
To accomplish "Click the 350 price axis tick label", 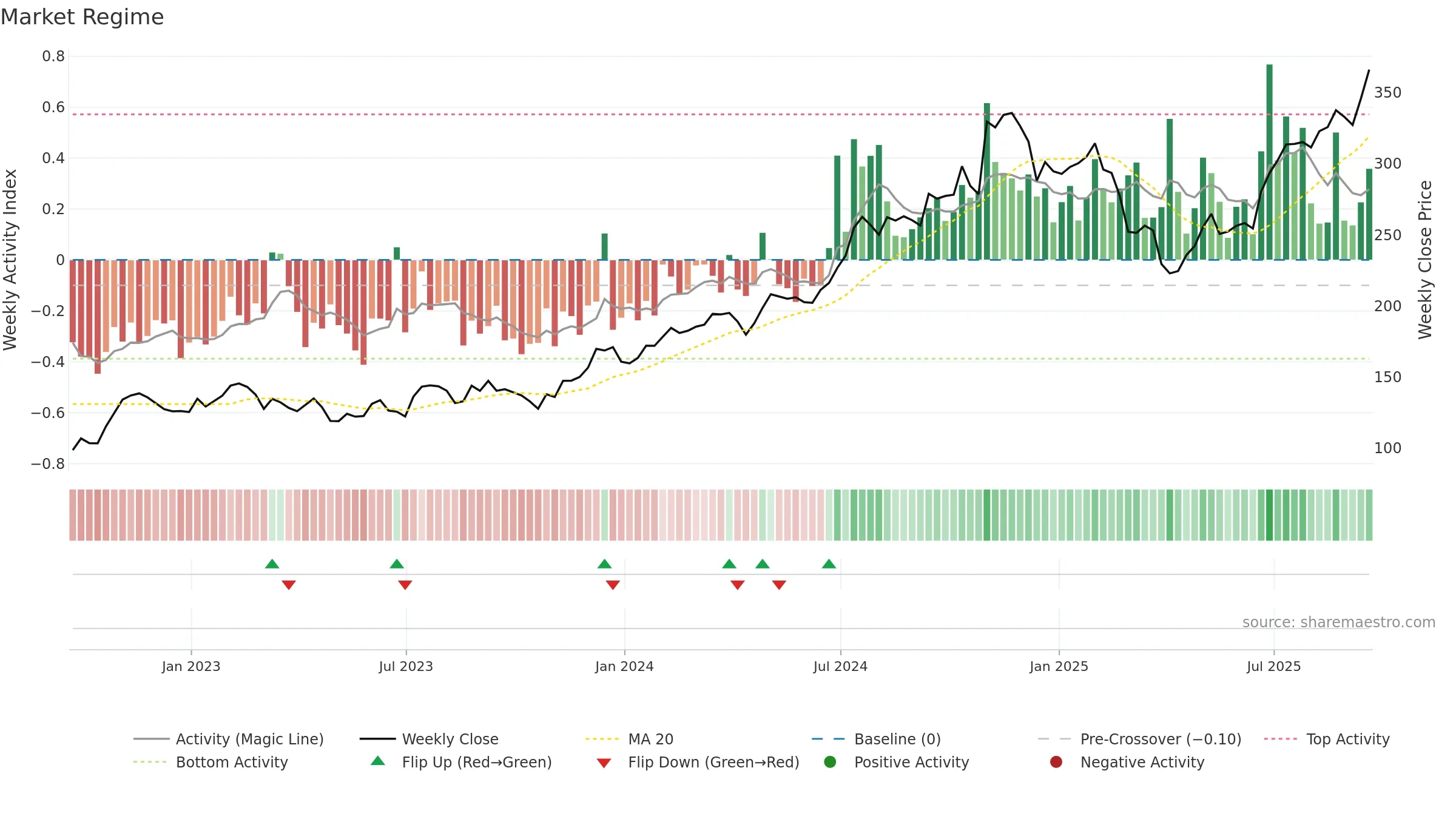I will (1388, 93).
